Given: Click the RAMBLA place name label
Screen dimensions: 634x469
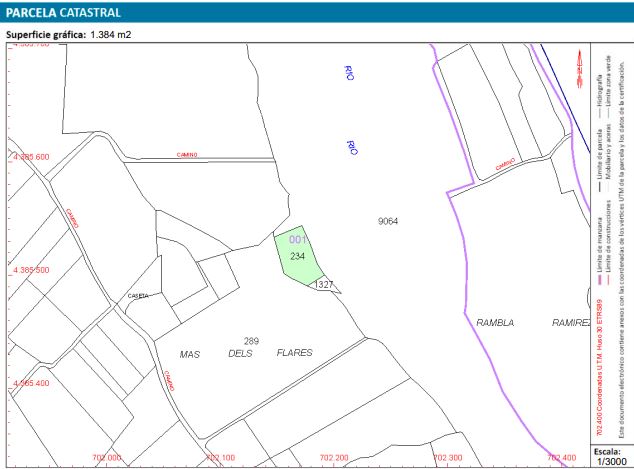Looking at the screenshot, I should (x=495, y=323).
